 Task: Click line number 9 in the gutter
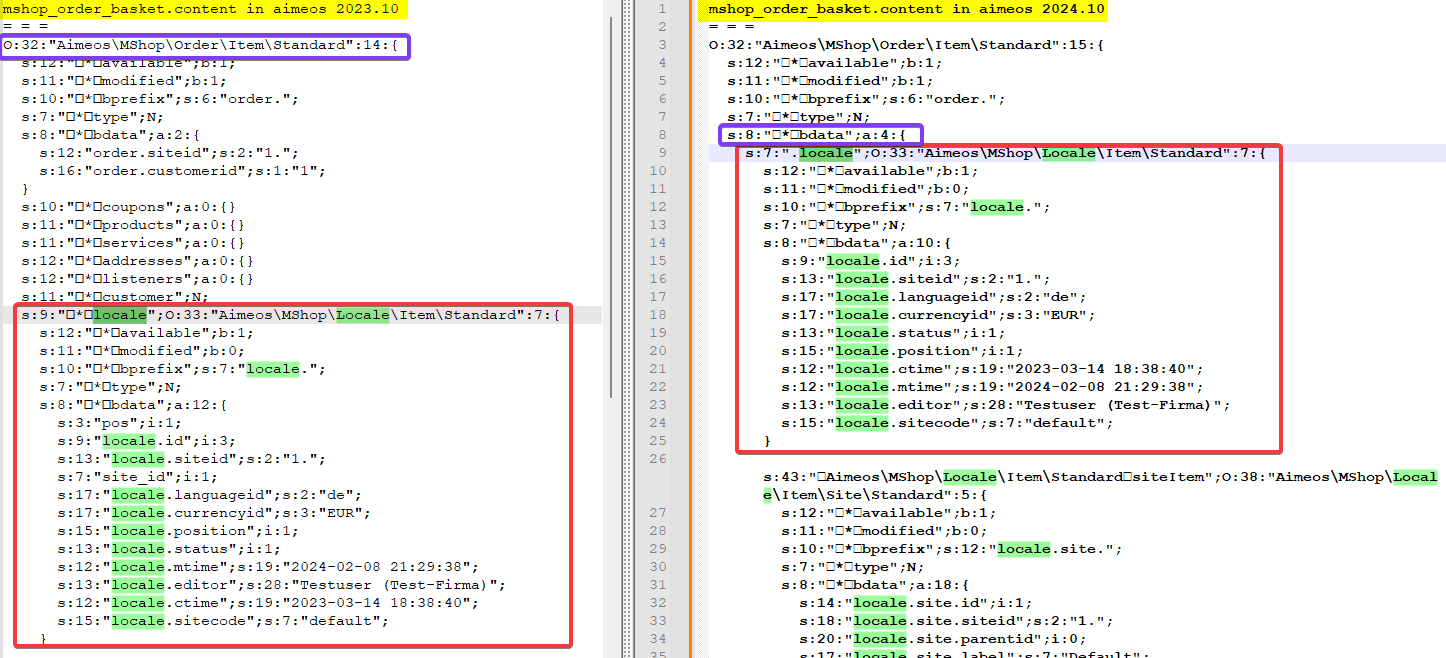point(661,153)
